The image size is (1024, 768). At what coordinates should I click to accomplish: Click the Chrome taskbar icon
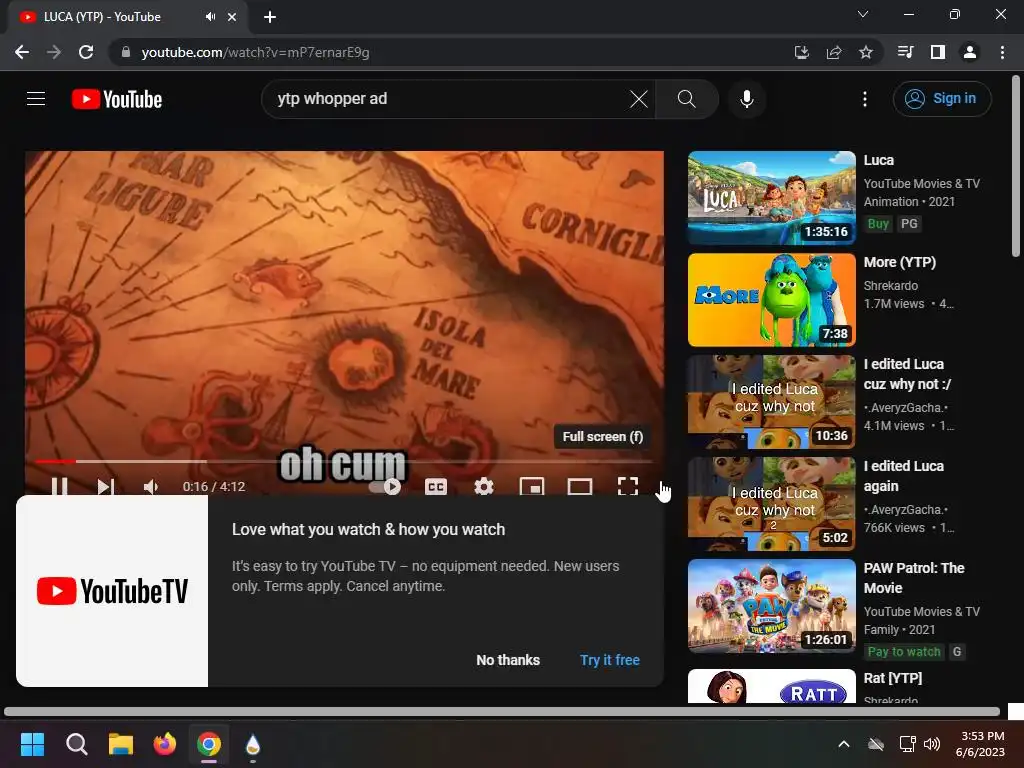pyautogui.click(x=209, y=744)
